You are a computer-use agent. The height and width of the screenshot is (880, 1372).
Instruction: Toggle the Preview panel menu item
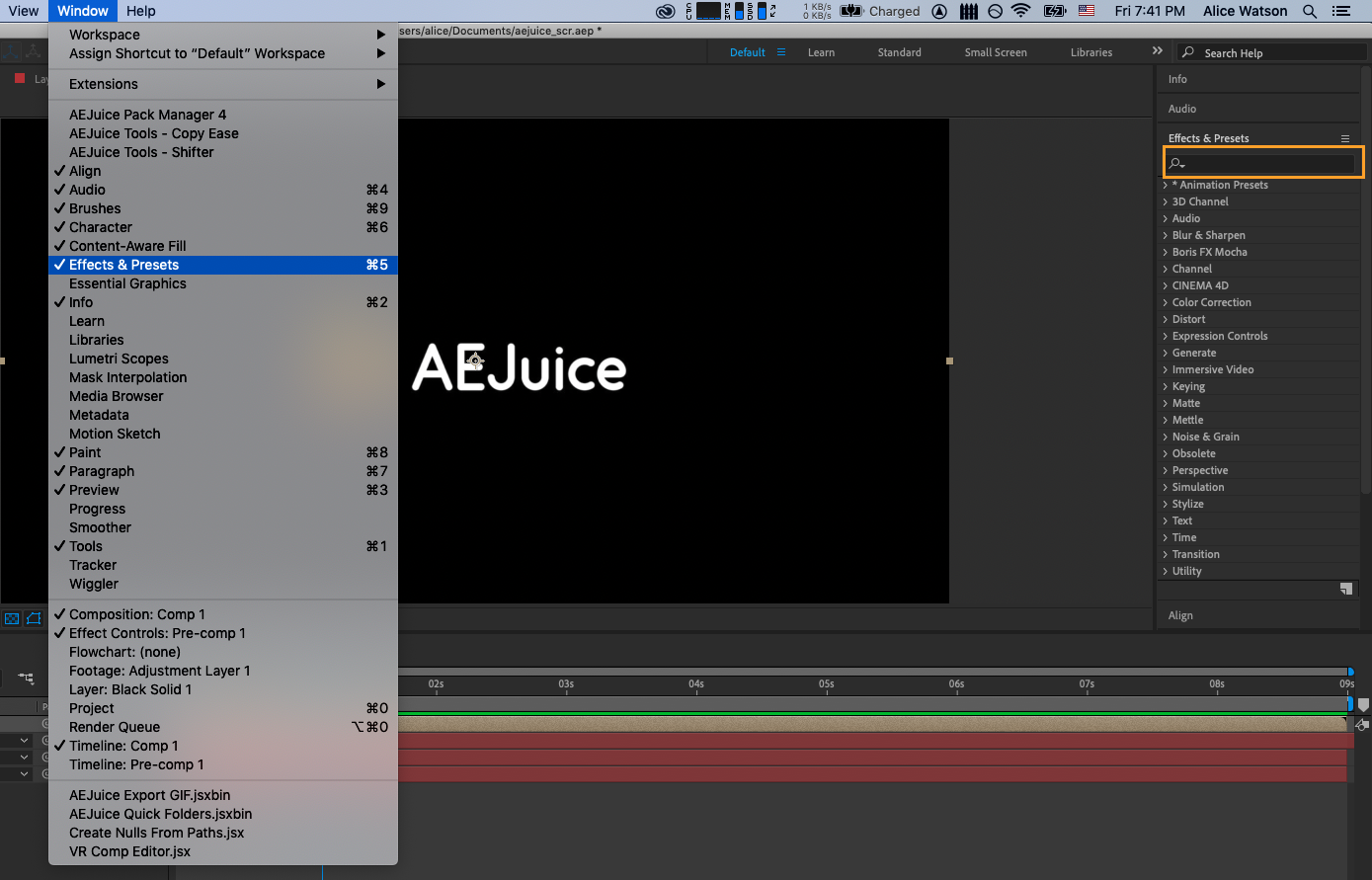coord(223,490)
